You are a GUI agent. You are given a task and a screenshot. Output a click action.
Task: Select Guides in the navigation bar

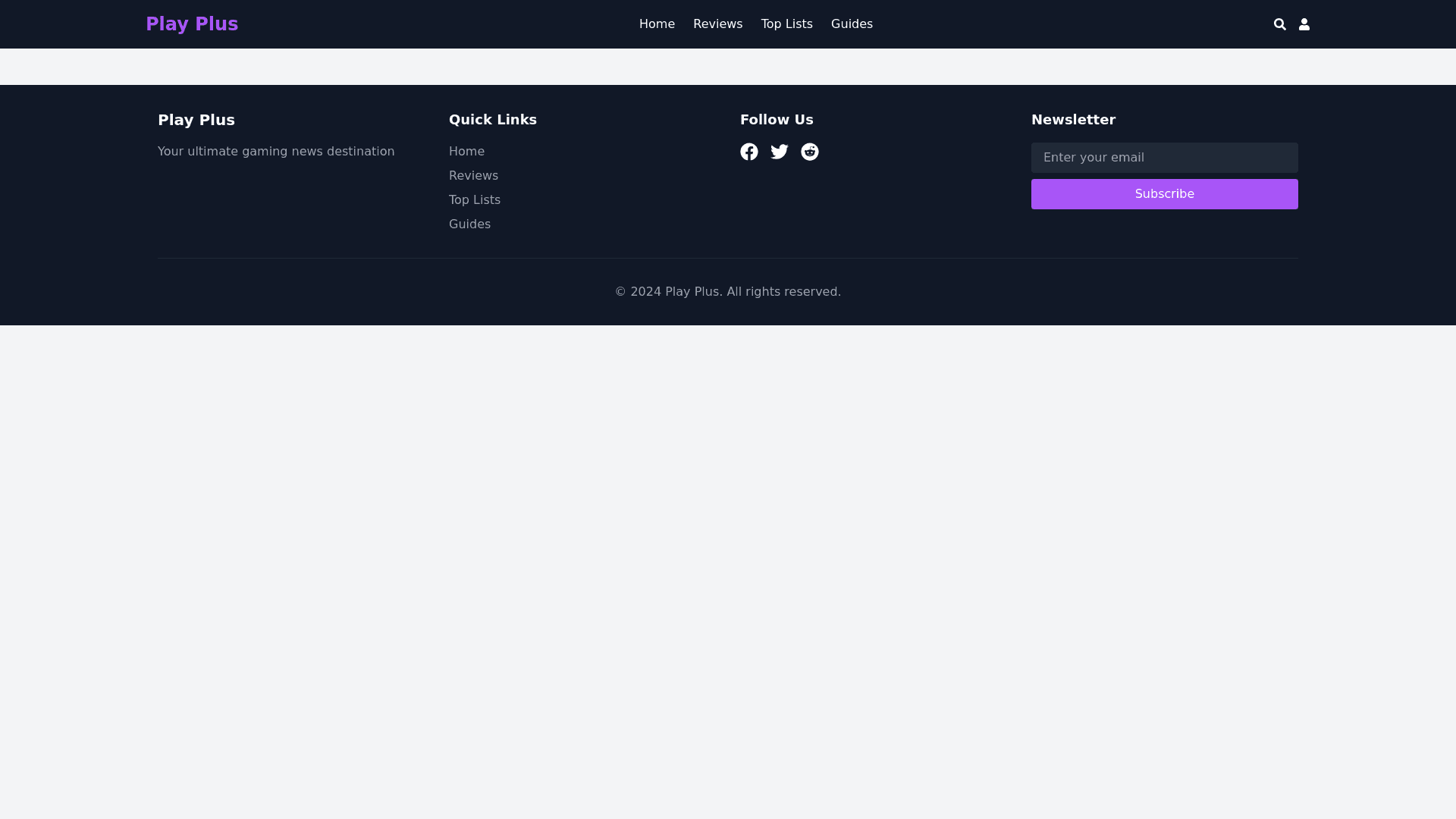point(852,24)
